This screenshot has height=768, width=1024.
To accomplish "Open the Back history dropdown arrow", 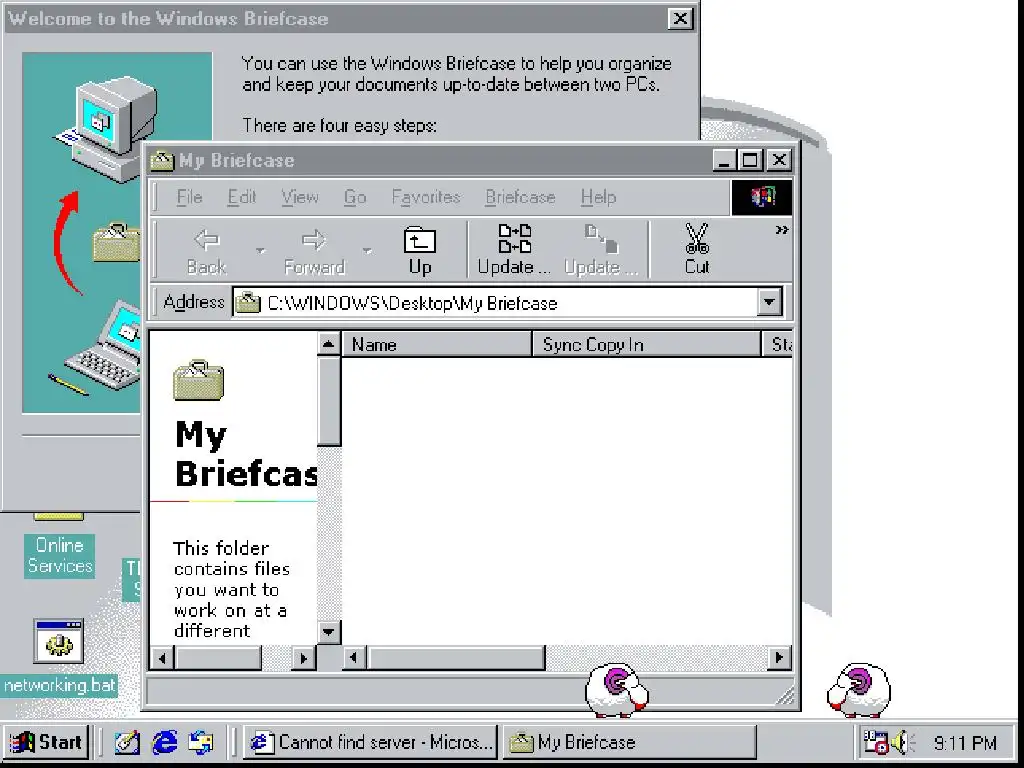I will (261, 251).
